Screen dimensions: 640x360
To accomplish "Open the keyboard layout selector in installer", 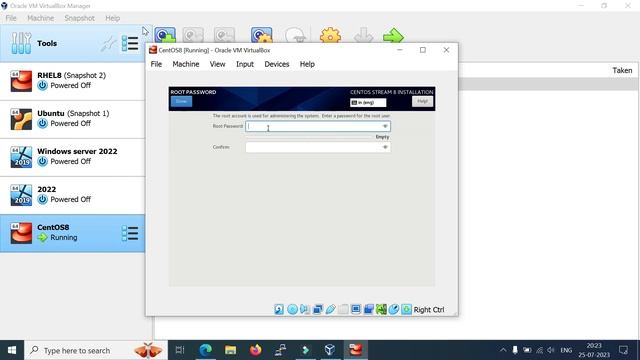I will [368, 102].
